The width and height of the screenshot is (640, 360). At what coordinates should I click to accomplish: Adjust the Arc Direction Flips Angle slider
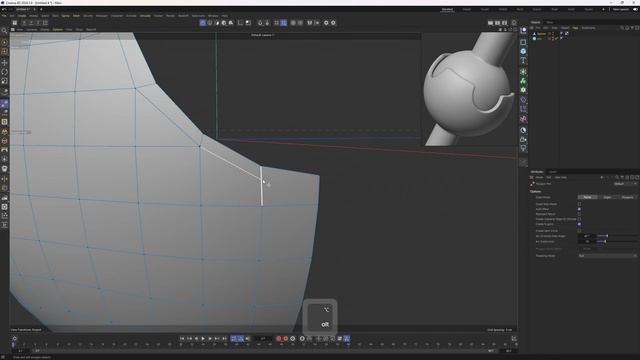617,236
